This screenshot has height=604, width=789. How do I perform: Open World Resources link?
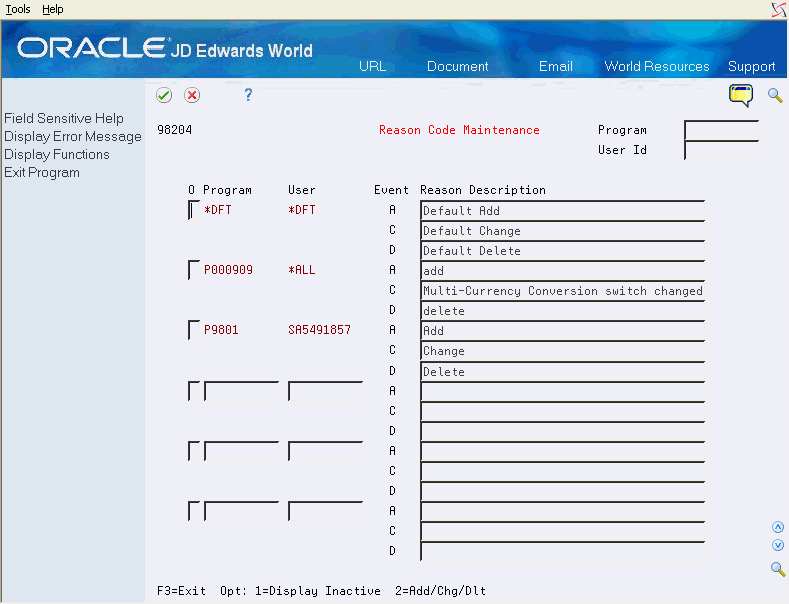pyautogui.click(x=657, y=66)
